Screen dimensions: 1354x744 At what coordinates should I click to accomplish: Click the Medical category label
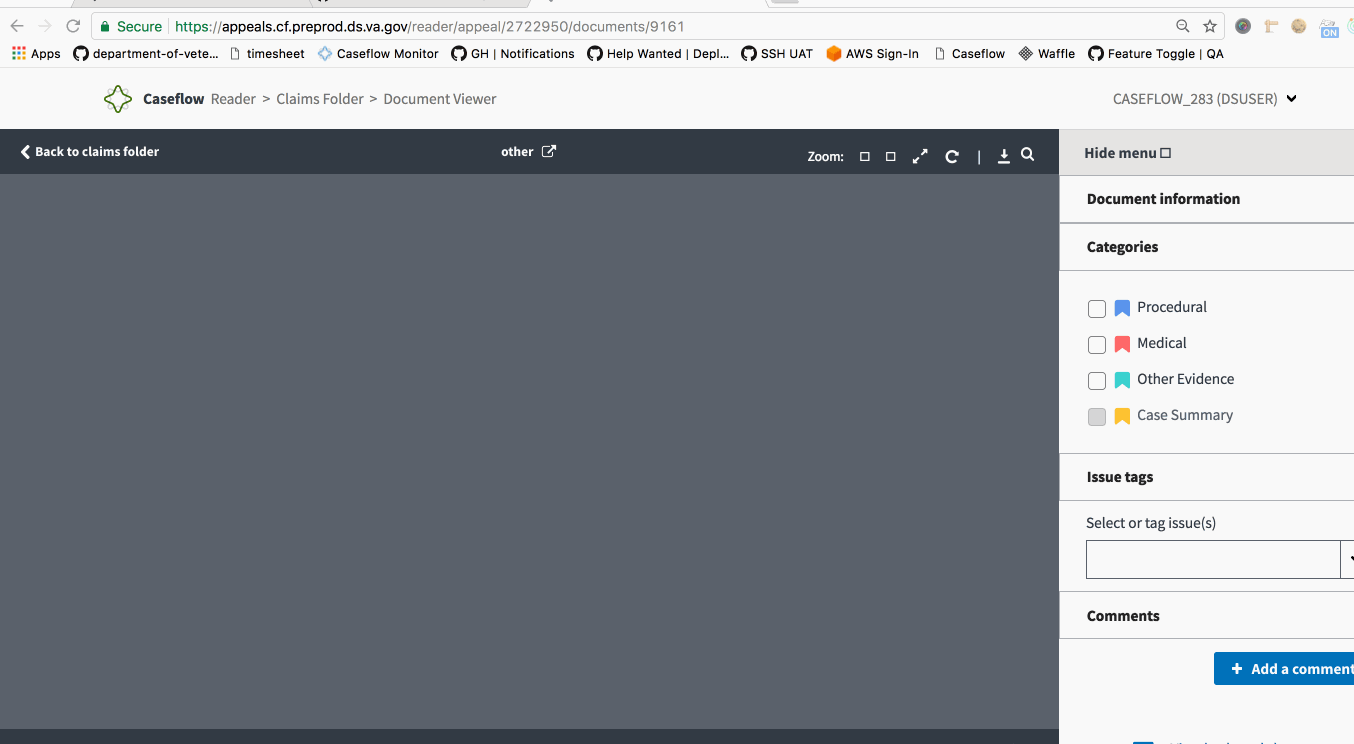pos(1162,343)
